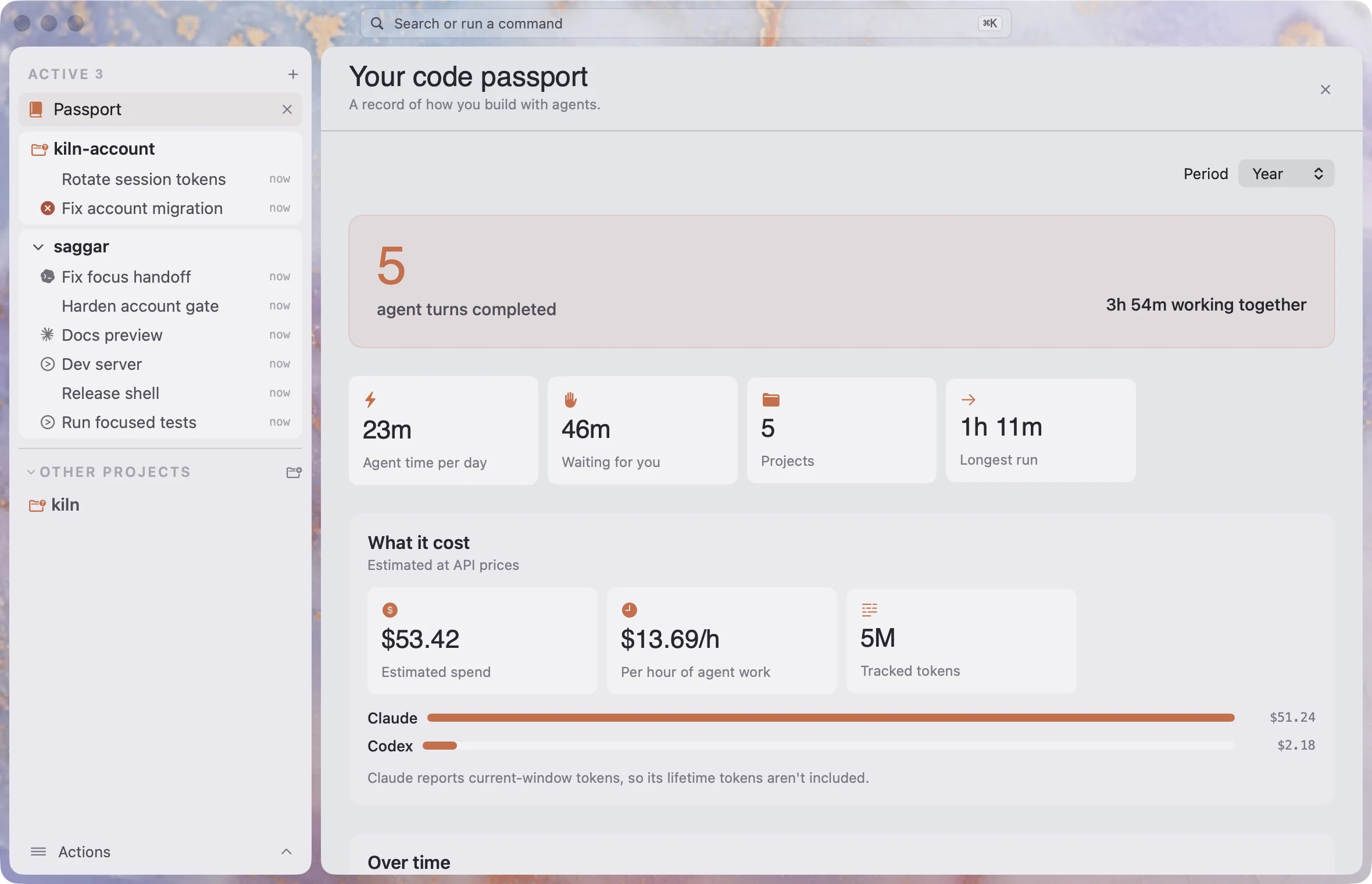Click the dollar coin icon on Estimated spend
1372x884 pixels.
390,610
